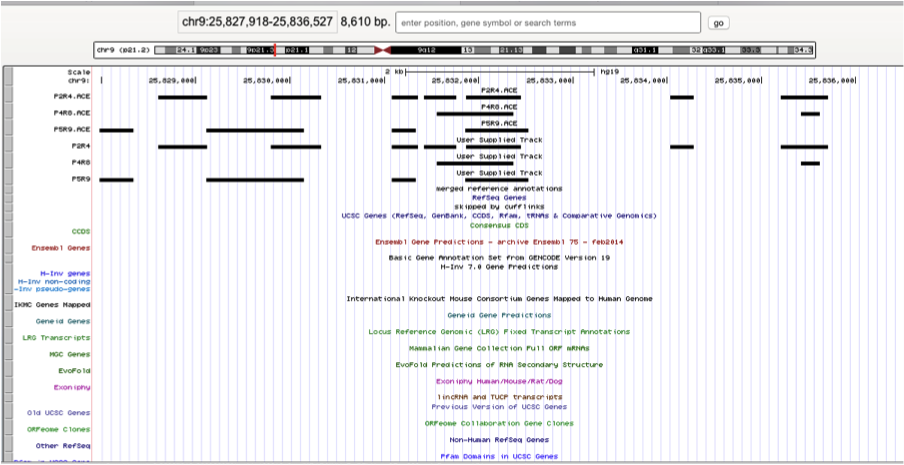Click the grey handle beside P2R4.ACE track
904x465 pixels.
[x=9, y=96]
